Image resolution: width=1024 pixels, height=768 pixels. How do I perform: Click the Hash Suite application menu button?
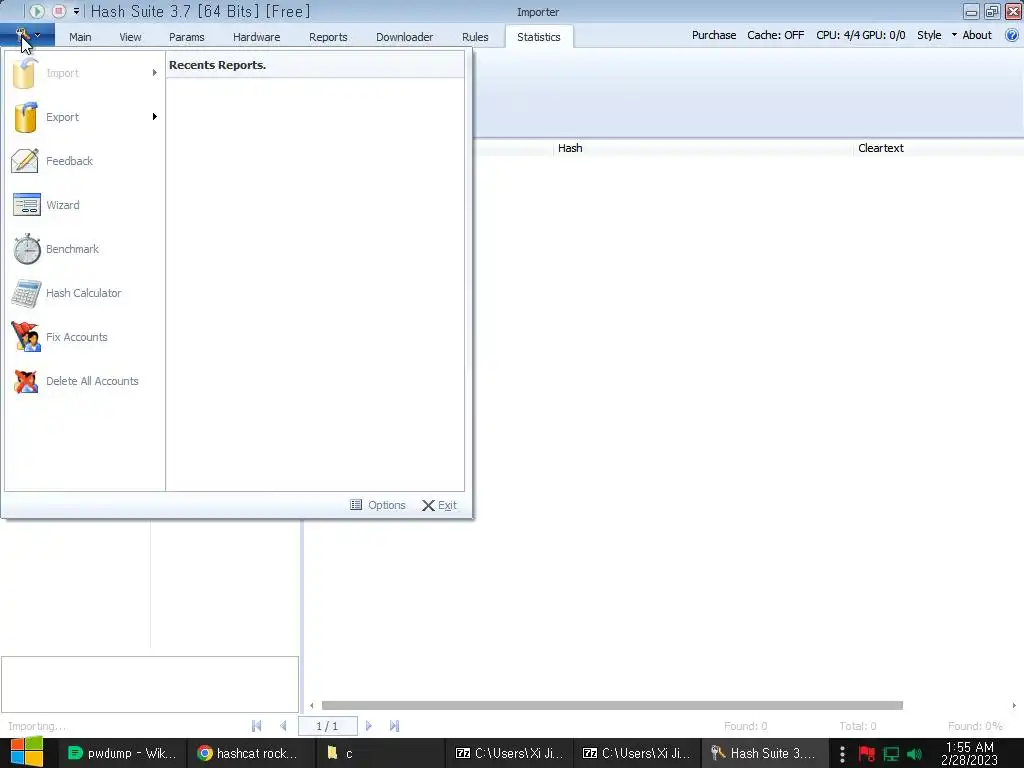27,36
